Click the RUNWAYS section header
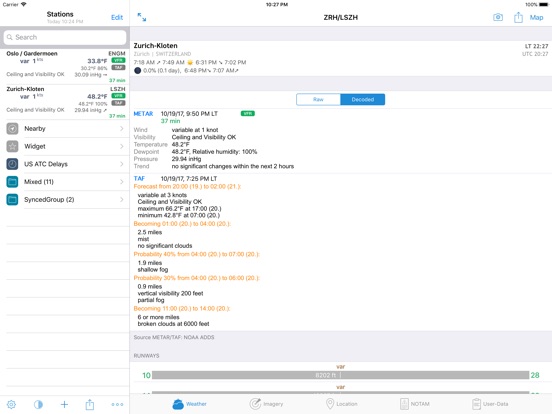The image size is (552, 414). pyautogui.click(x=146, y=356)
